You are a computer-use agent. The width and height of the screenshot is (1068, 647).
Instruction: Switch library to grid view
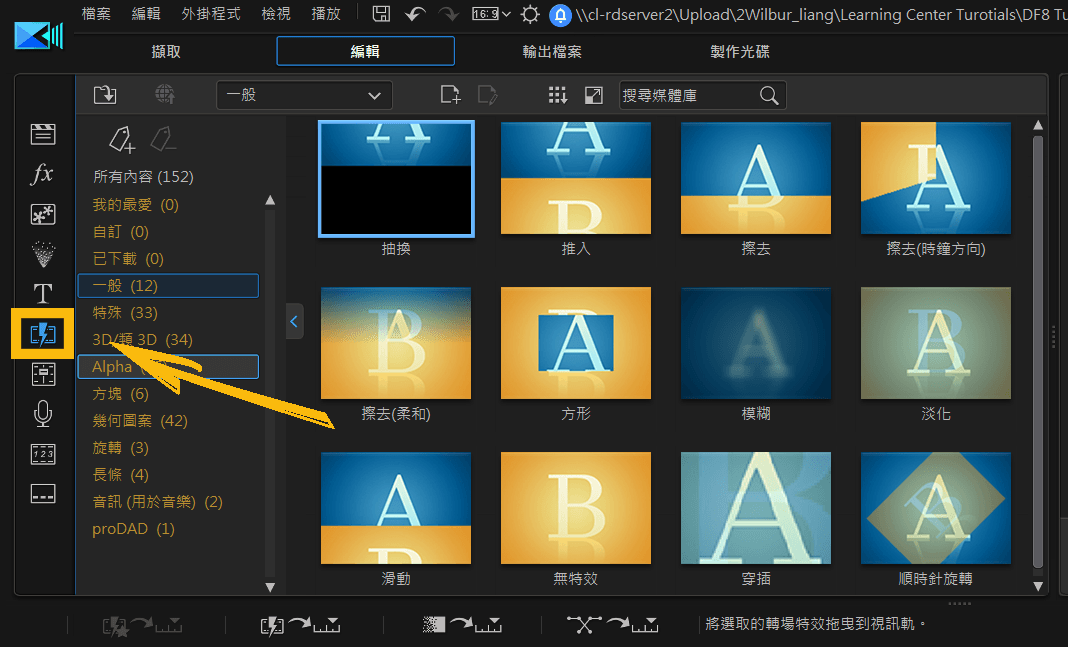coord(557,94)
